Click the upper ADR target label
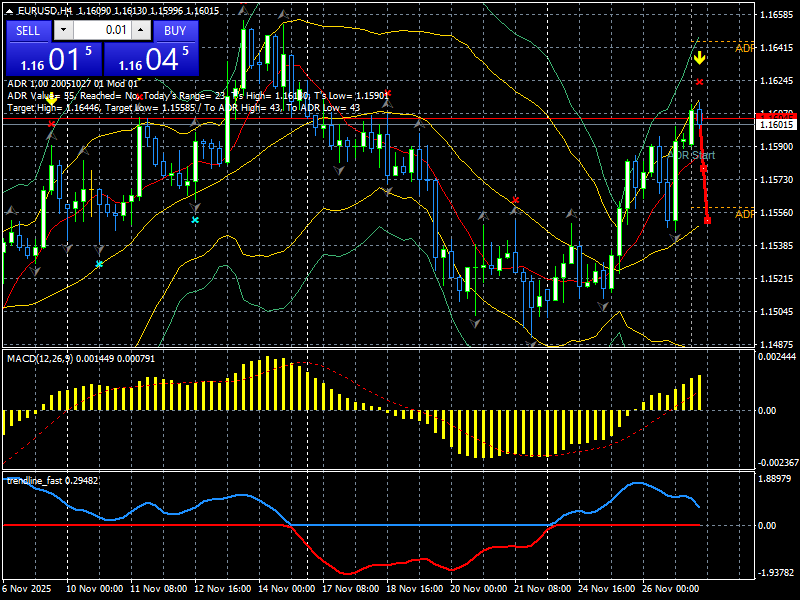The height and width of the screenshot is (600, 800). click(744, 48)
